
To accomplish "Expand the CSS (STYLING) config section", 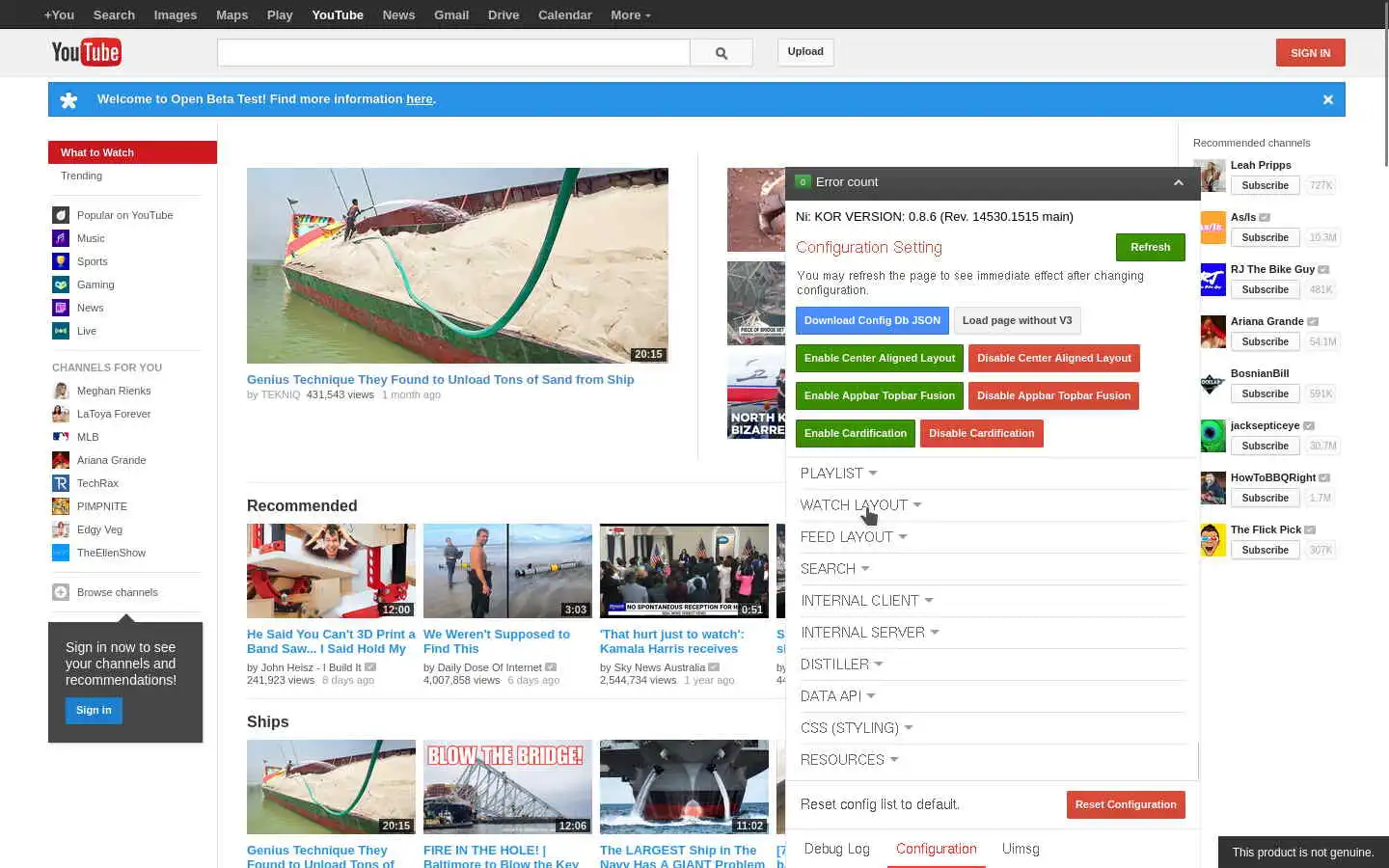I will 857,727.
